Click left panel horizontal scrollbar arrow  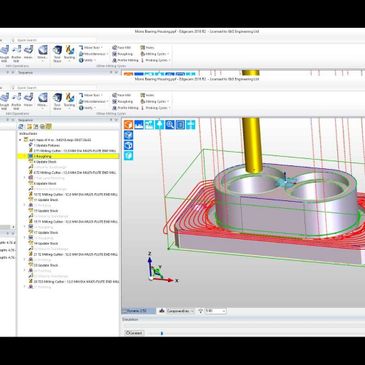pos(13,227)
